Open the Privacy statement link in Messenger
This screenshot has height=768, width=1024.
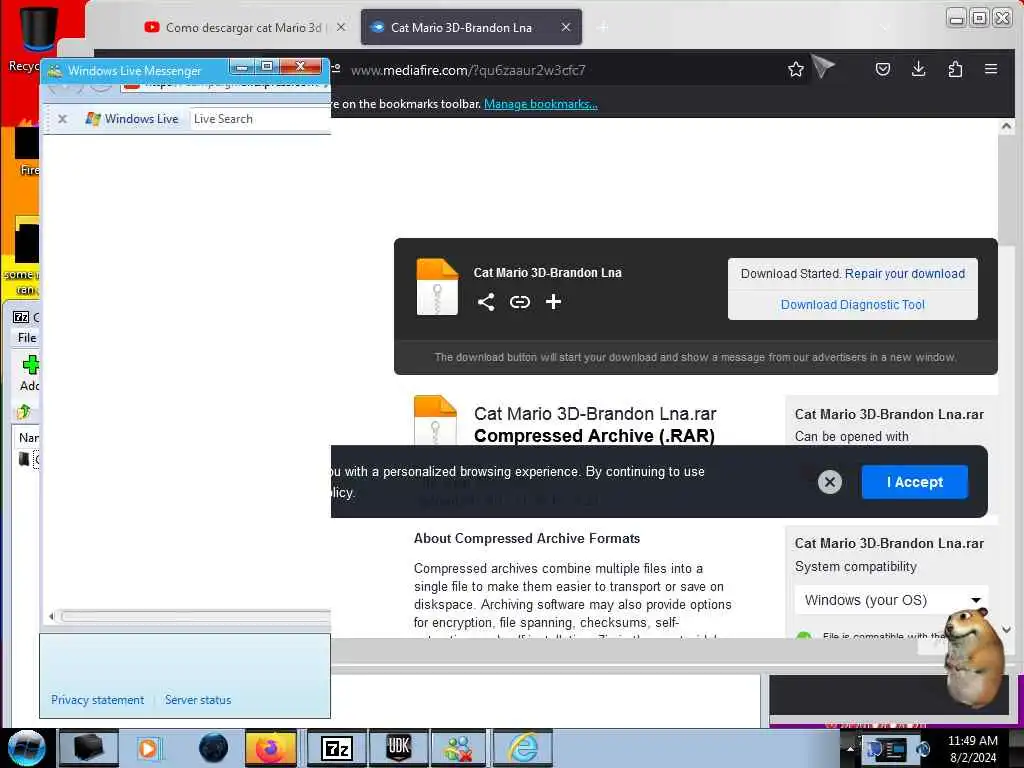tap(97, 699)
